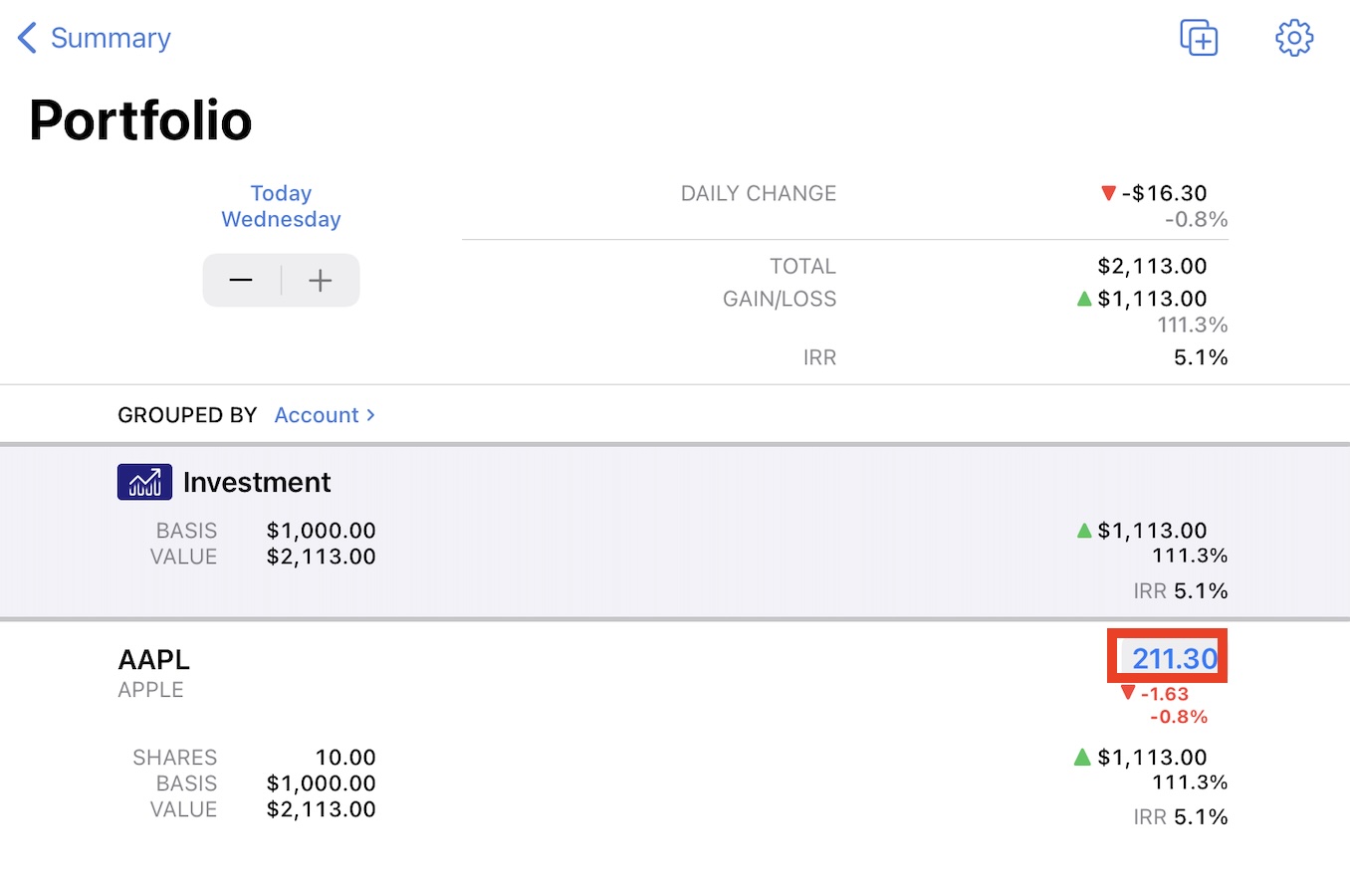
Task: Click the red daily change down arrow
Action: click(1108, 193)
